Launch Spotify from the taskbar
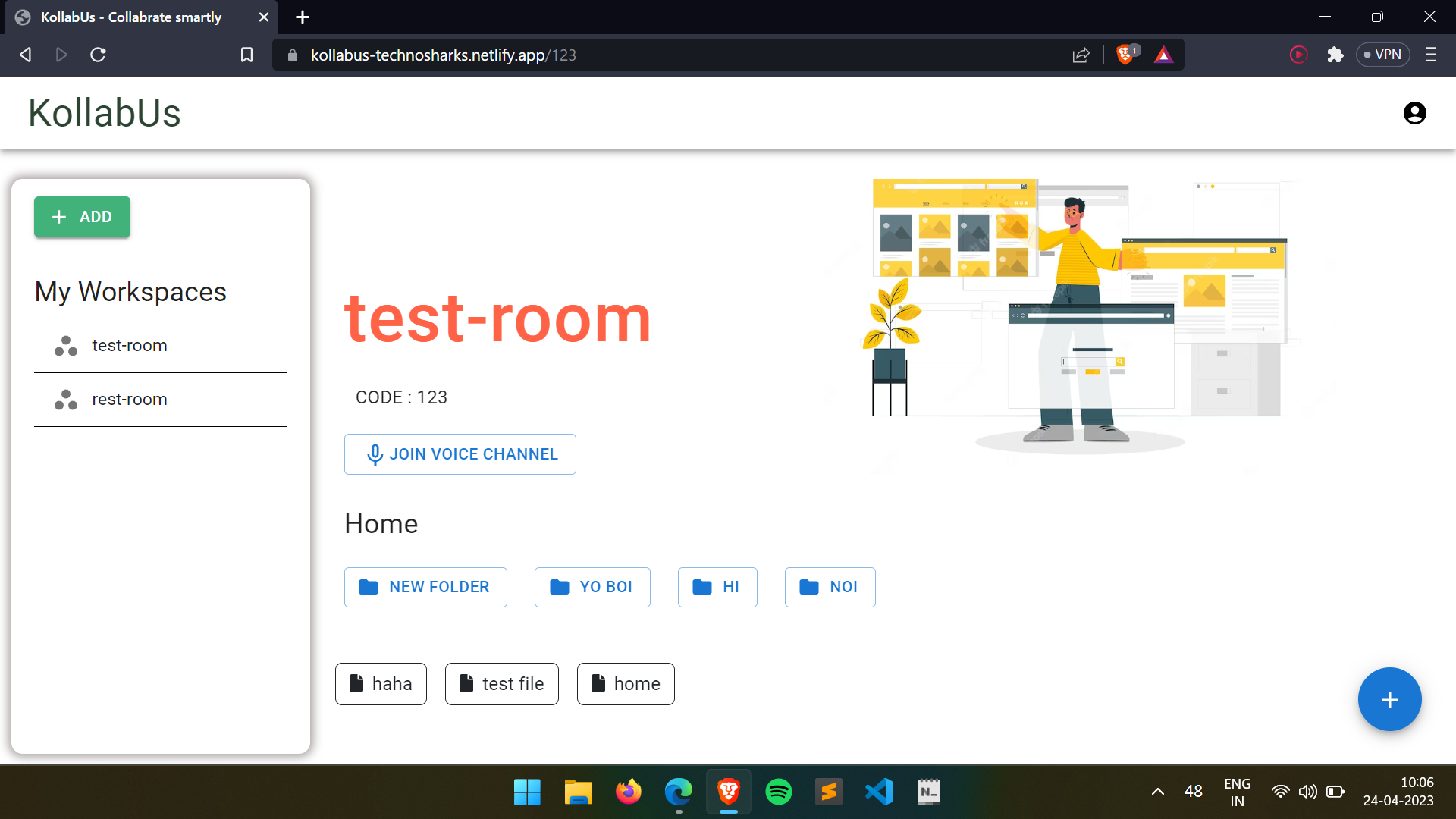This screenshot has height=819, width=1456. click(x=779, y=791)
